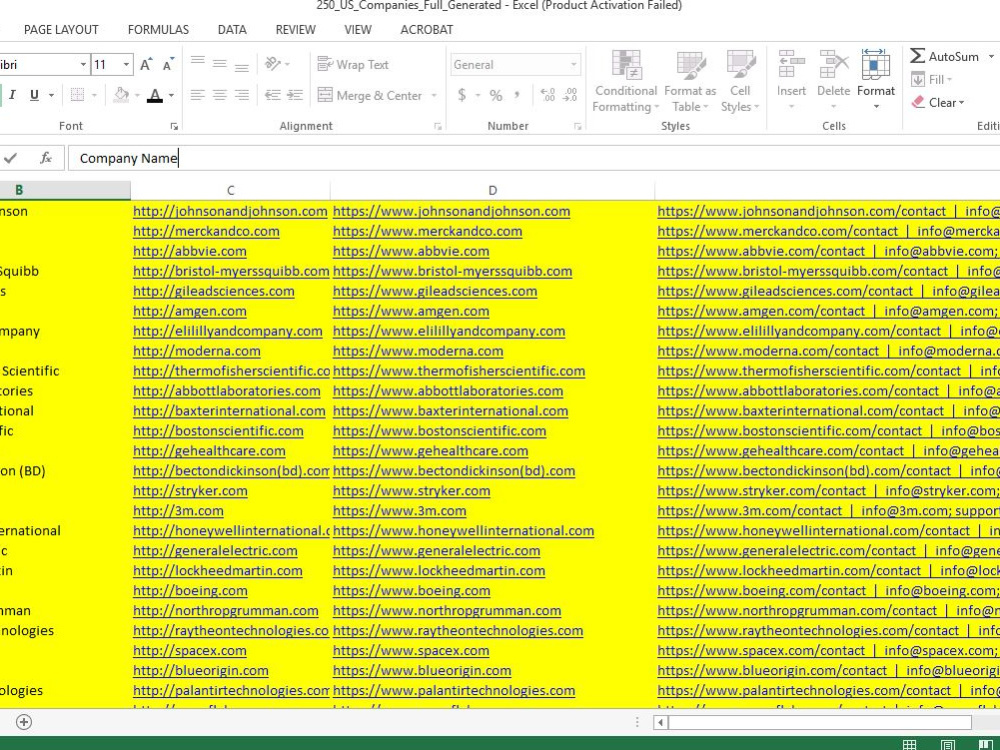Open the underline style dropdown arrow
Viewport: 1000px width, 750px height.
tap(52, 96)
